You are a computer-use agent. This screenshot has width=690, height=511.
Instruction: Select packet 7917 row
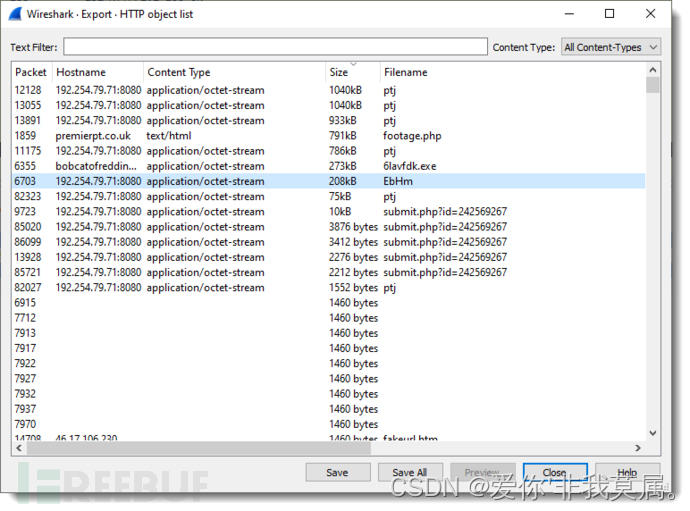[328, 349]
